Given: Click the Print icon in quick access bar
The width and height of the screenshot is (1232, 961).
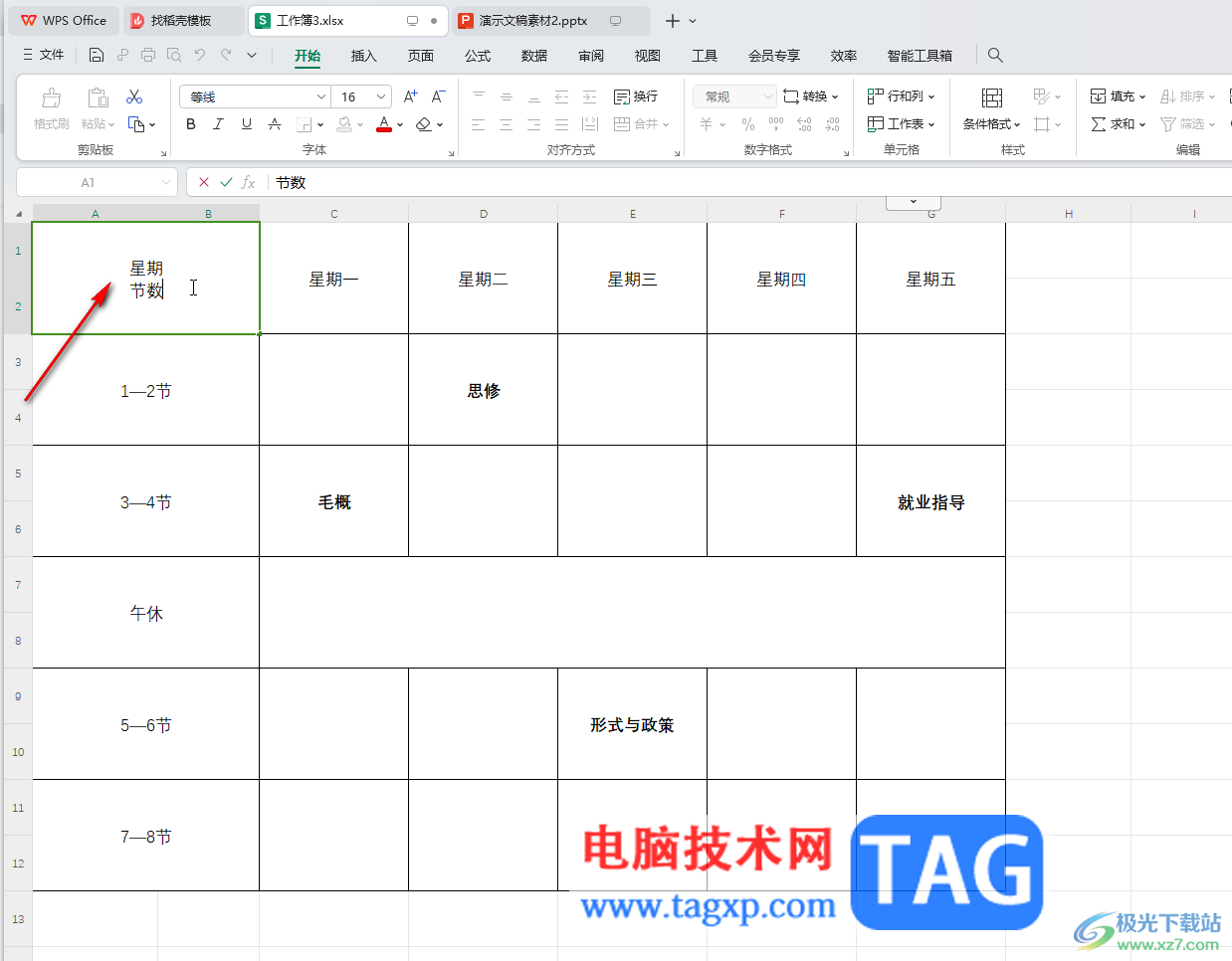Looking at the screenshot, I should click(148, 55).
